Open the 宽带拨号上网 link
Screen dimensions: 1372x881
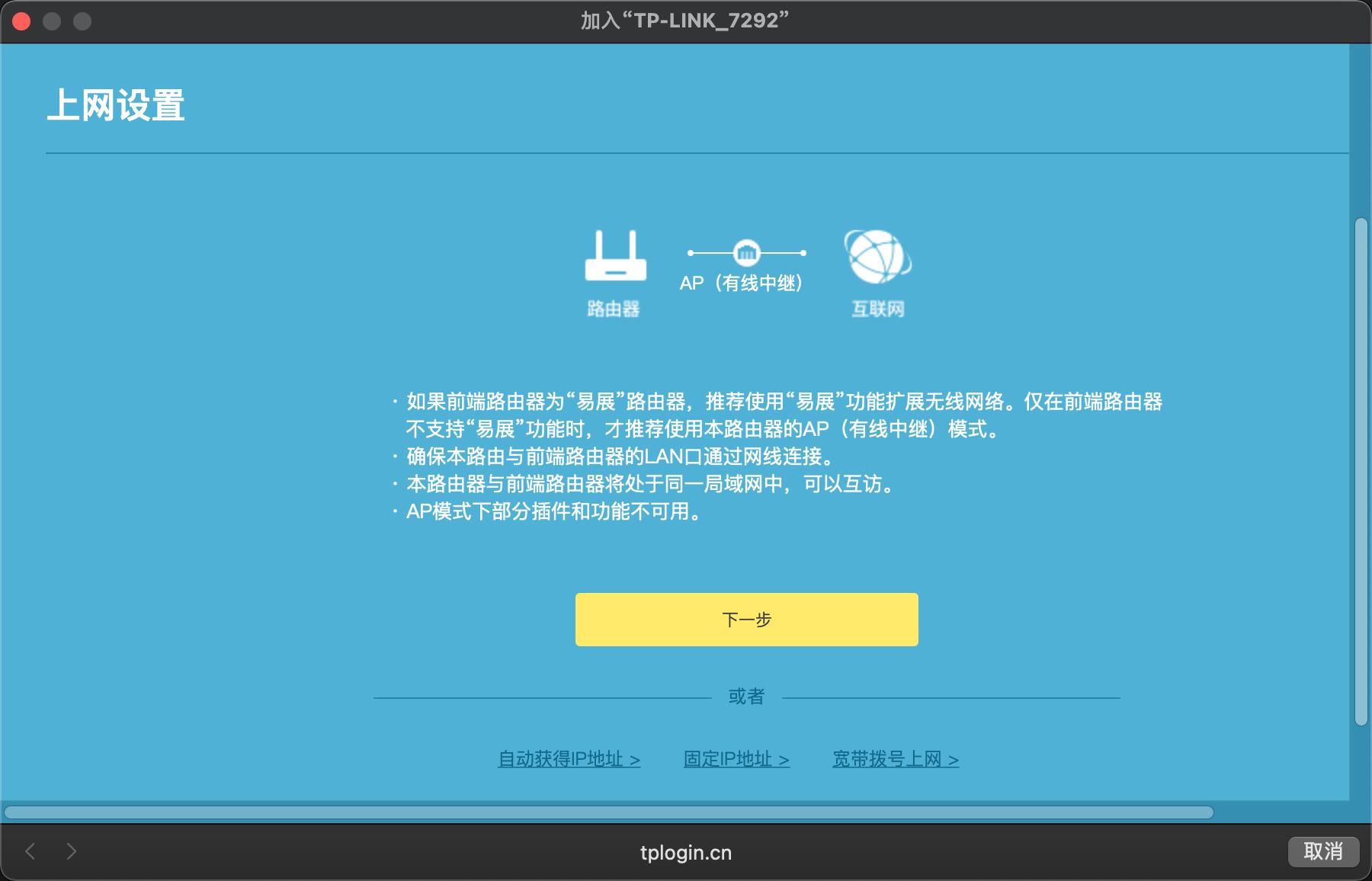tap(896, 759)
